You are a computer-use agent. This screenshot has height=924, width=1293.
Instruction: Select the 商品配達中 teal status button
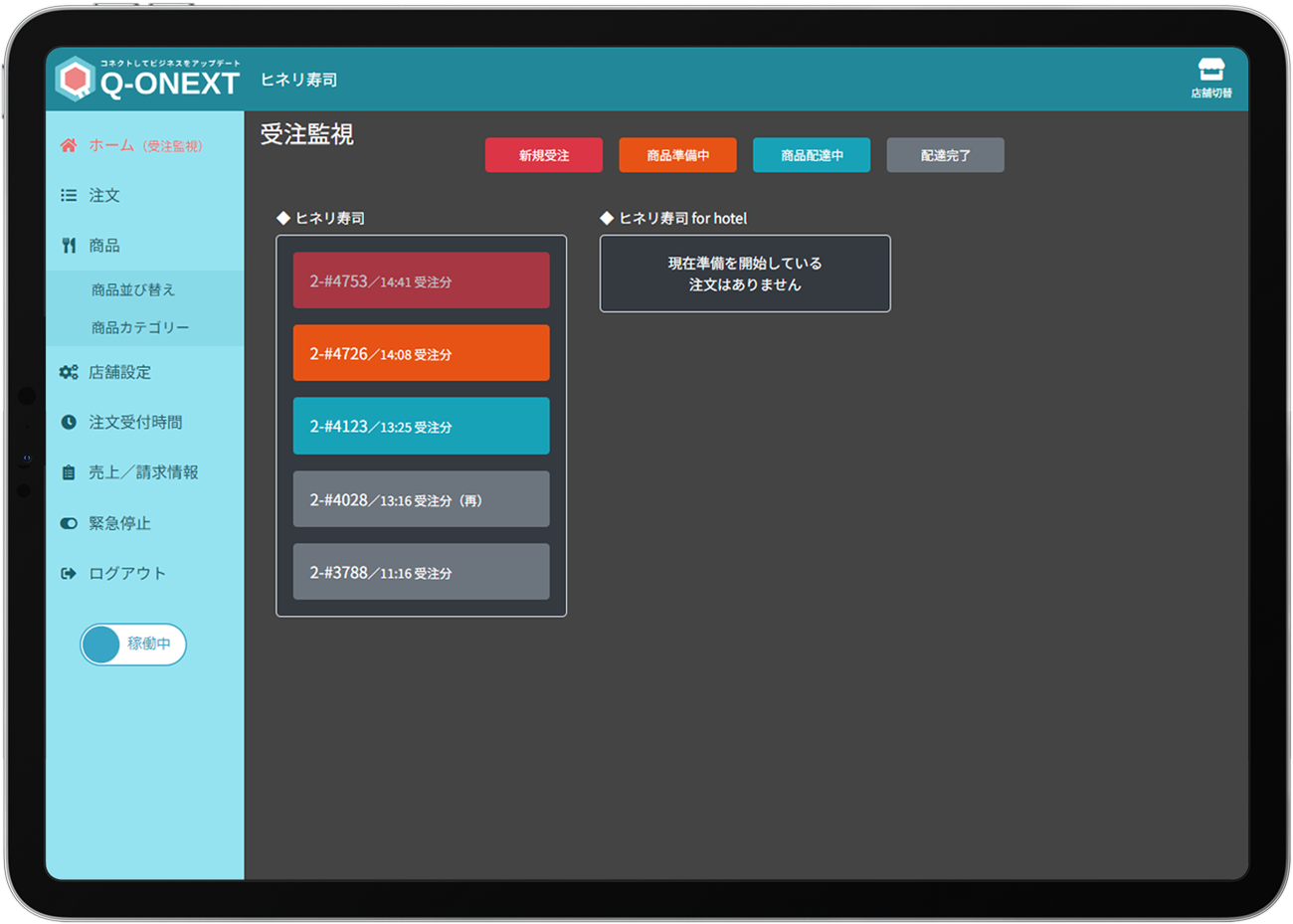coord(811,155)
